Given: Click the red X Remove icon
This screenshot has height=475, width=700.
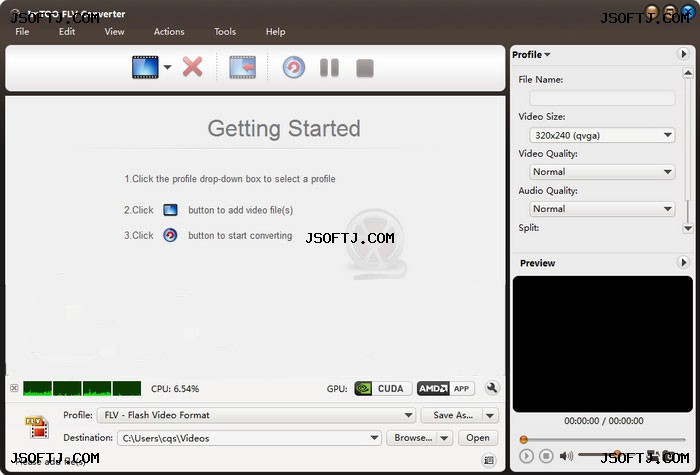Looking at the screenshot, I should pos(192,67).
